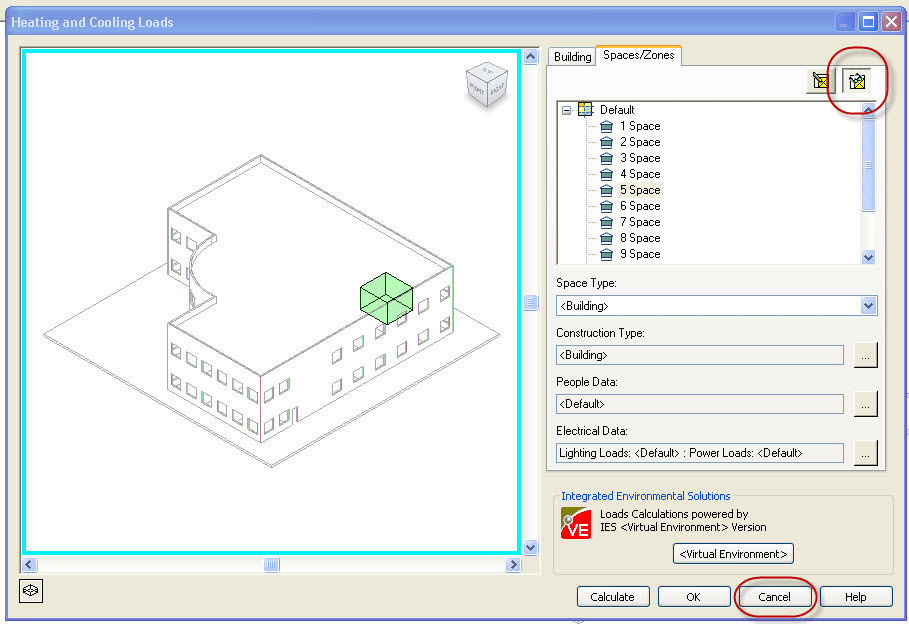This screenshot has width=909, height=624.
Task: Open the Space Type dropdown
Action: pos(868,306)
